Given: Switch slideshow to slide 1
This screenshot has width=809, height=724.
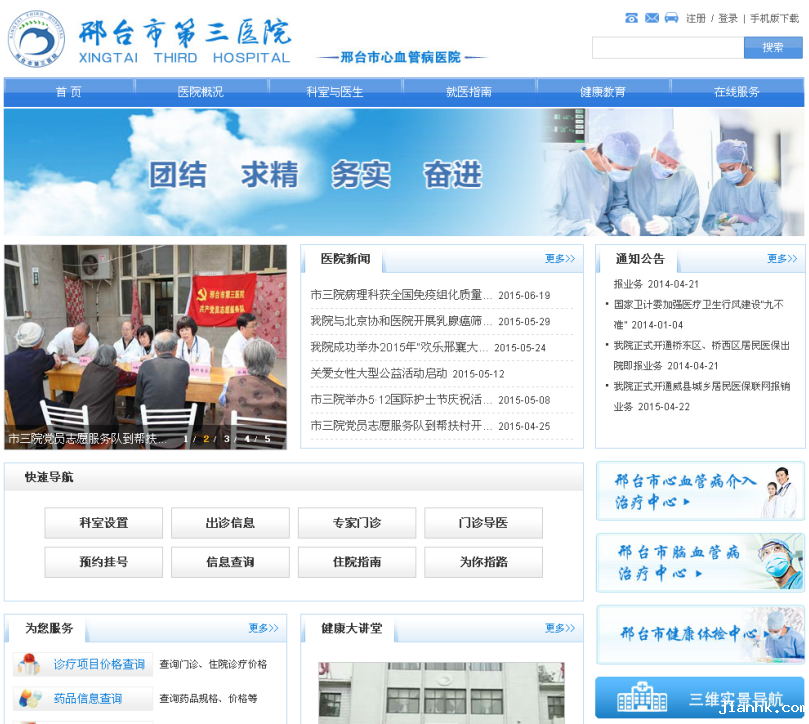Looking at the screenshot, I should [185, 439].
